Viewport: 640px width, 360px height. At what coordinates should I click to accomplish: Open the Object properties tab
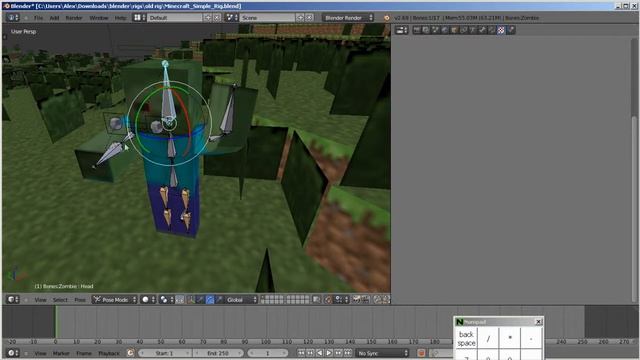tap(454, 30)
